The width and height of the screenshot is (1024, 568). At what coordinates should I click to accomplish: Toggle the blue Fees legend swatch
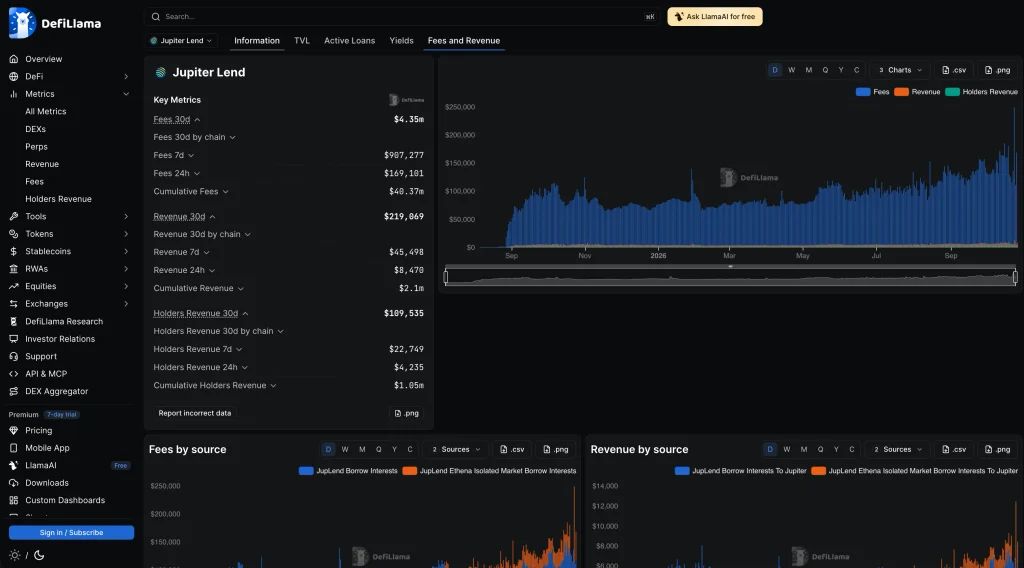click(863, 92)
